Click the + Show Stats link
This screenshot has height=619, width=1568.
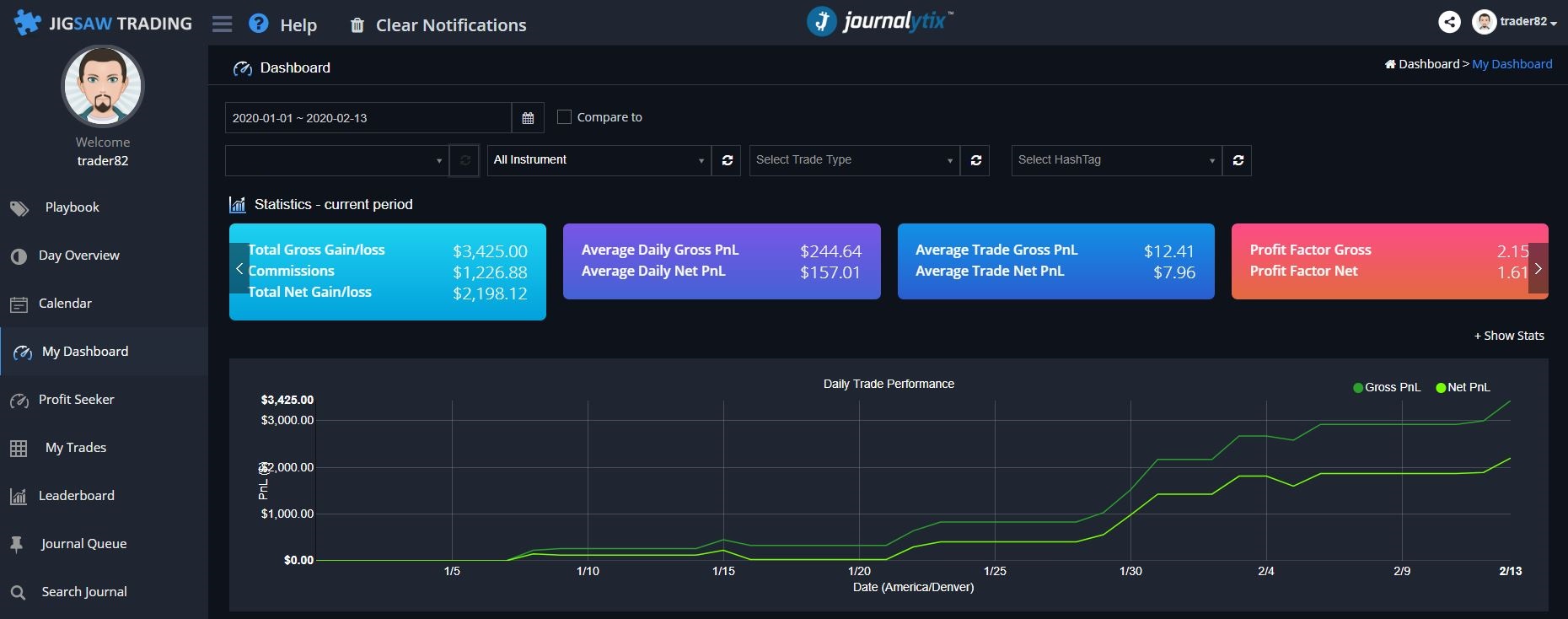pyautogui.click(x=1509, y=336)
